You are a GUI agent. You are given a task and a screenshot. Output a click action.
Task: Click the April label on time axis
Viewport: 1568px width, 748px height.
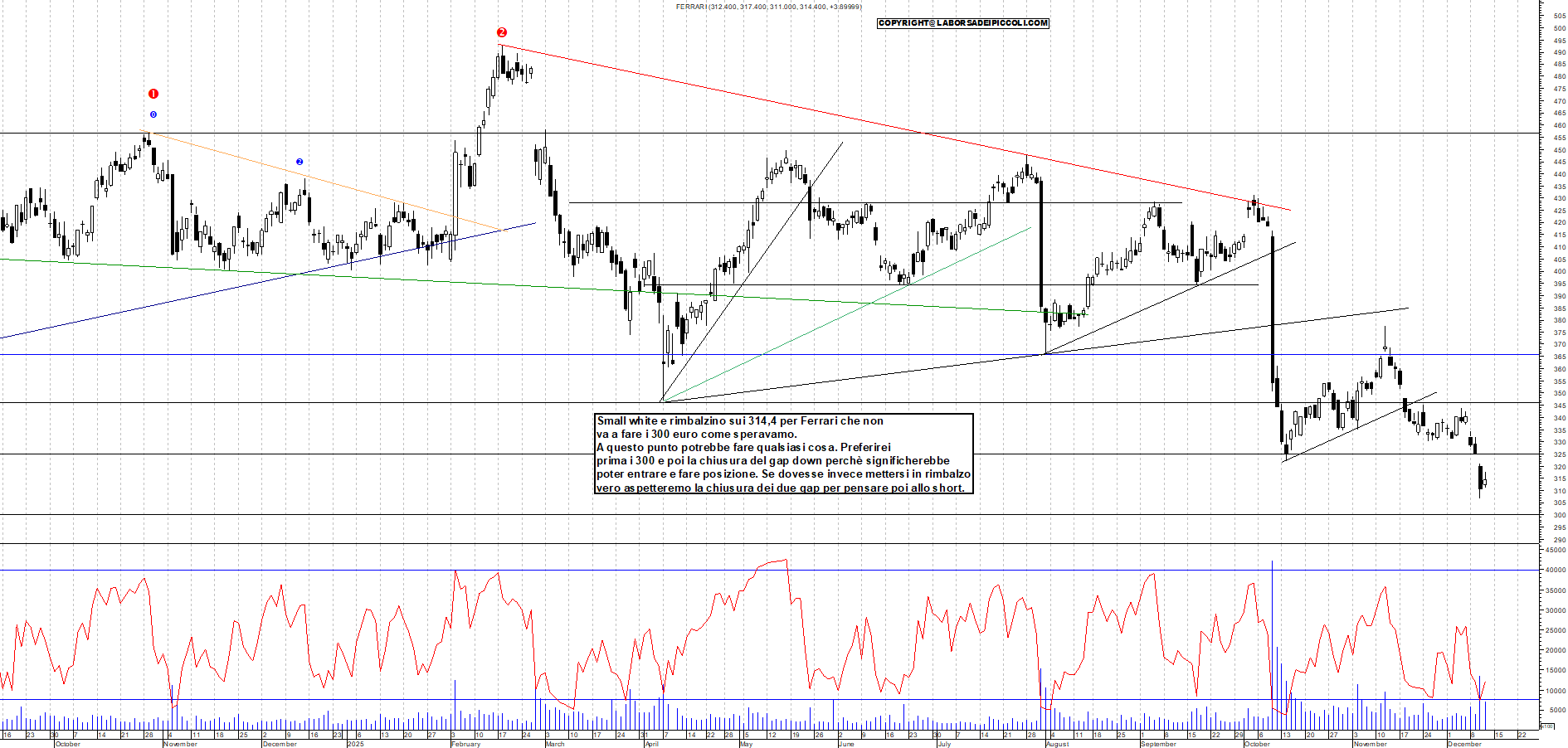point(651,744)
